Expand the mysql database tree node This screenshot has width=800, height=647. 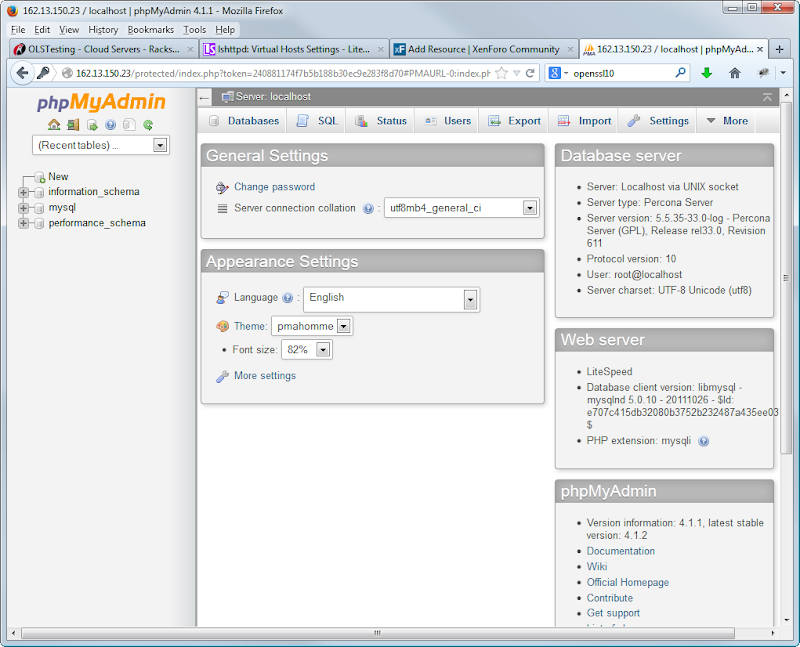coord(23,208)
